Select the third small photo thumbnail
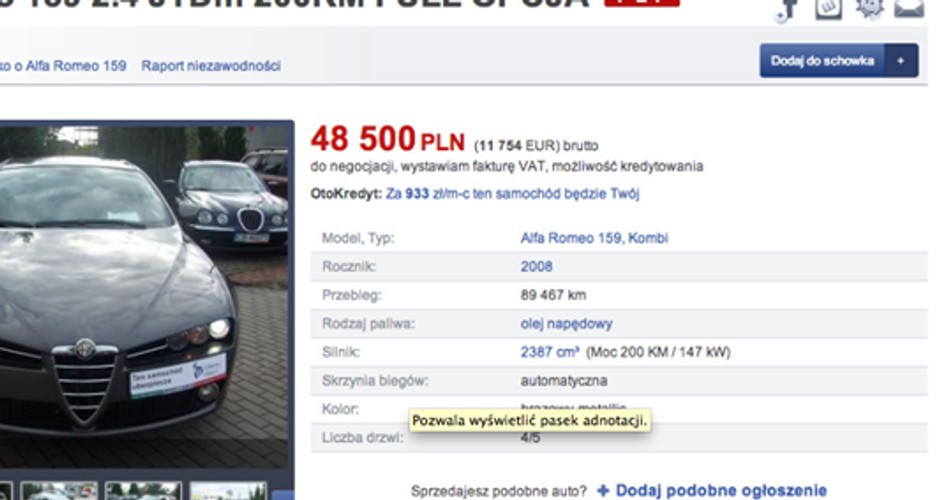This screenshot has width=940, height=500. (143, 491)
